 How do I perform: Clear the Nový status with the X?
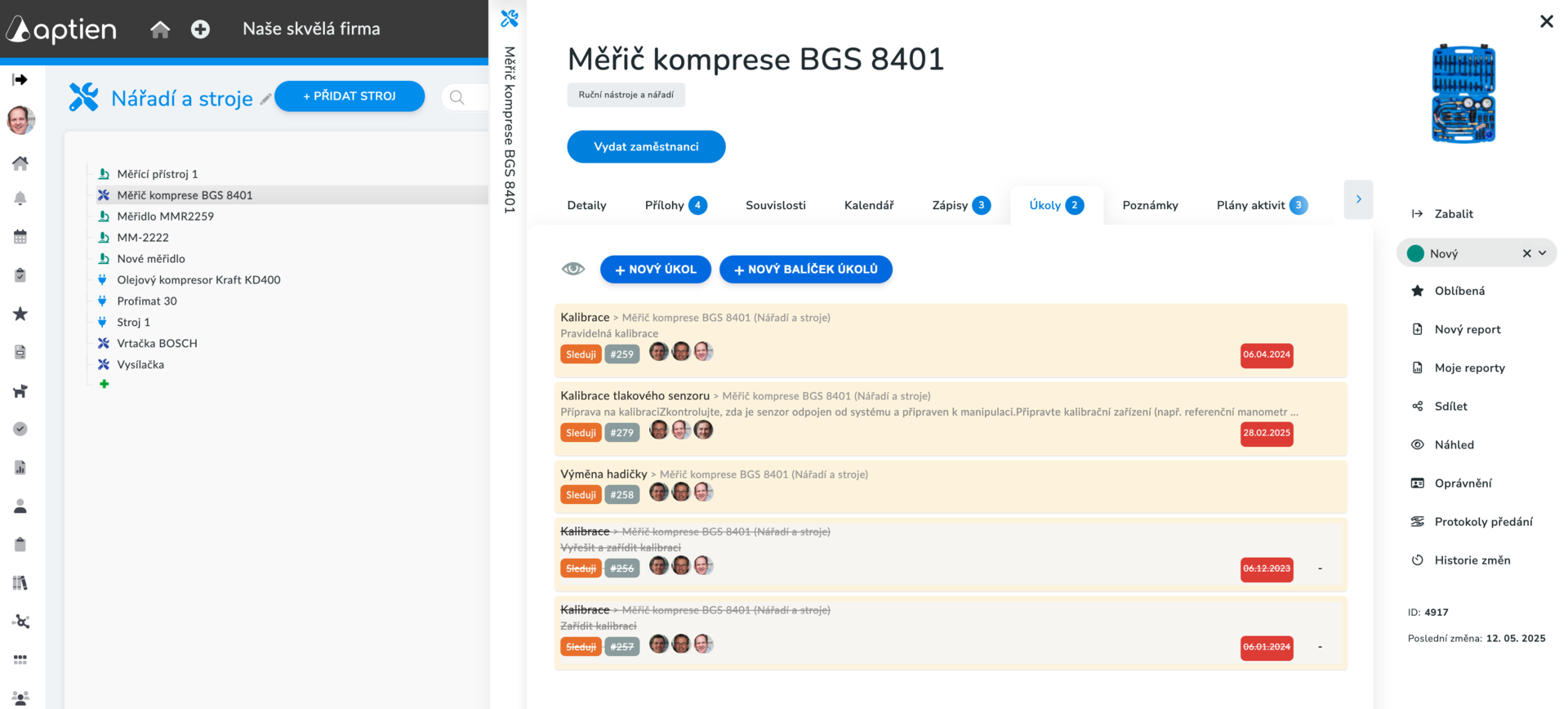point(1526,253)
